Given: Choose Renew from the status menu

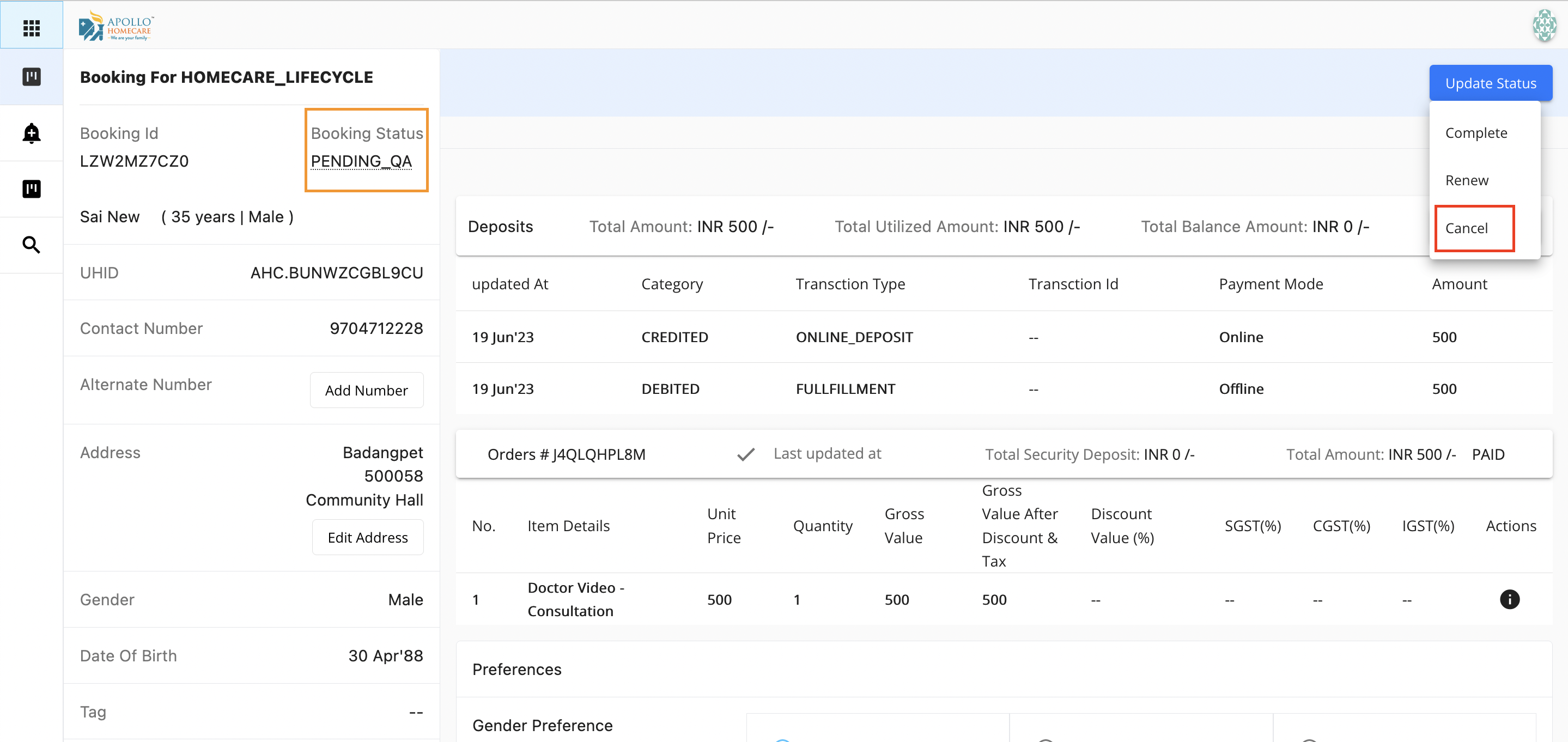Looking at the screenshot, I should click(1466, 180).
